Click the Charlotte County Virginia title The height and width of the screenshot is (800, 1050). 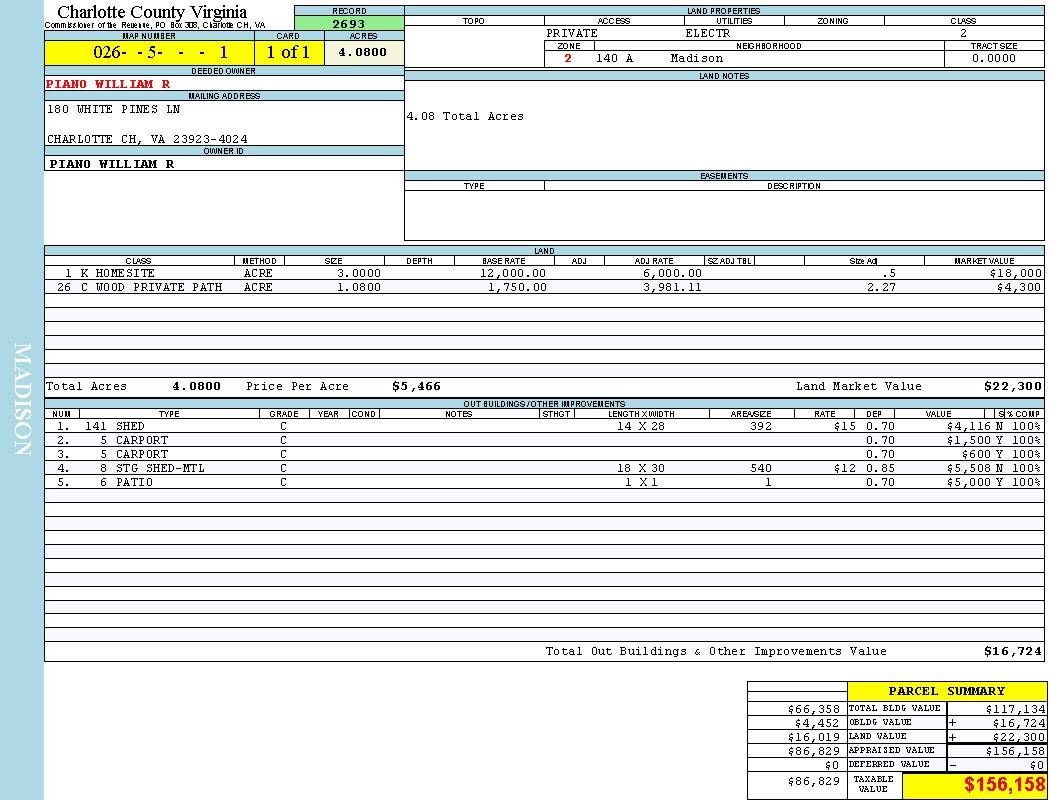[152, 12]
